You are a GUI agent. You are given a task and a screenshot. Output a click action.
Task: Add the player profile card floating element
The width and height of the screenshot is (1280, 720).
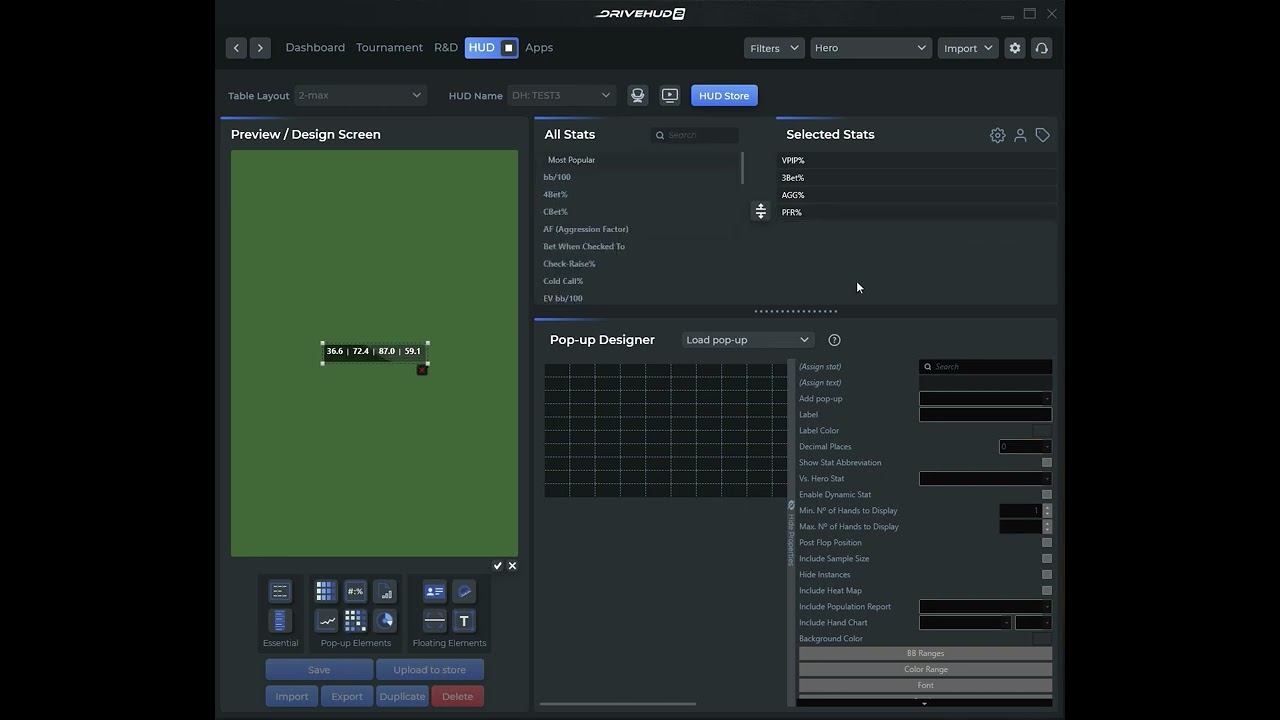[x=434, y=591]
